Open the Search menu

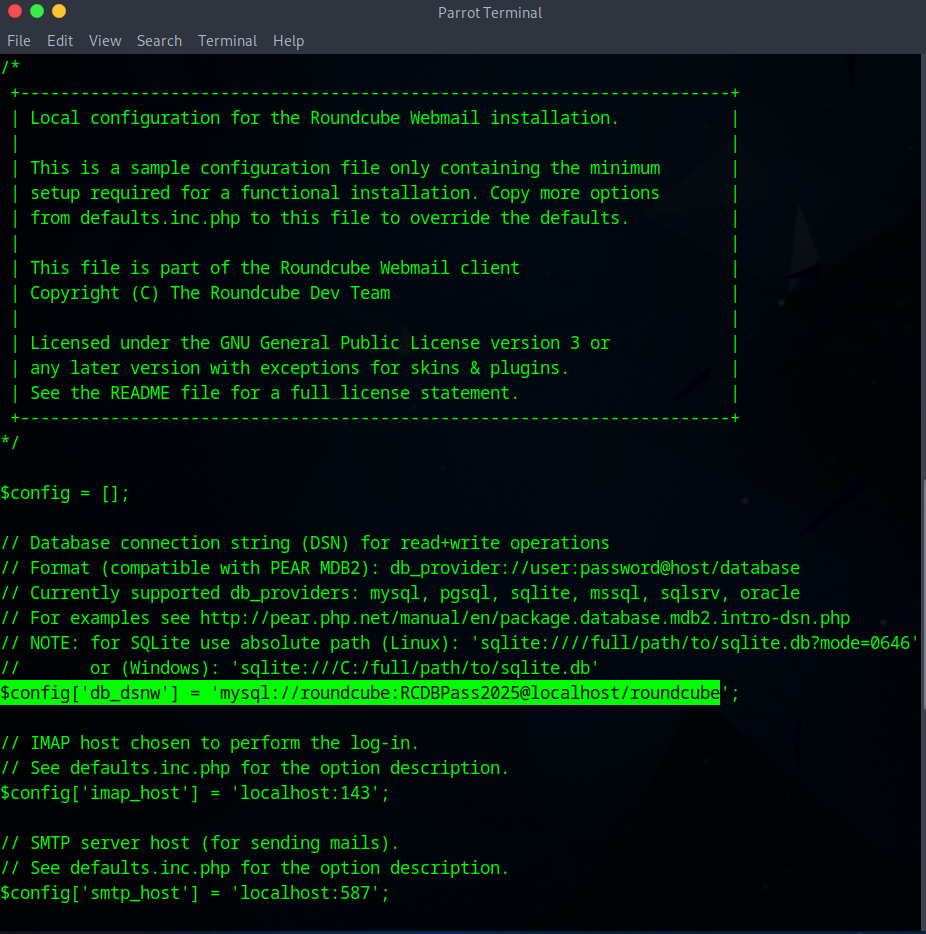click(159, 41)
